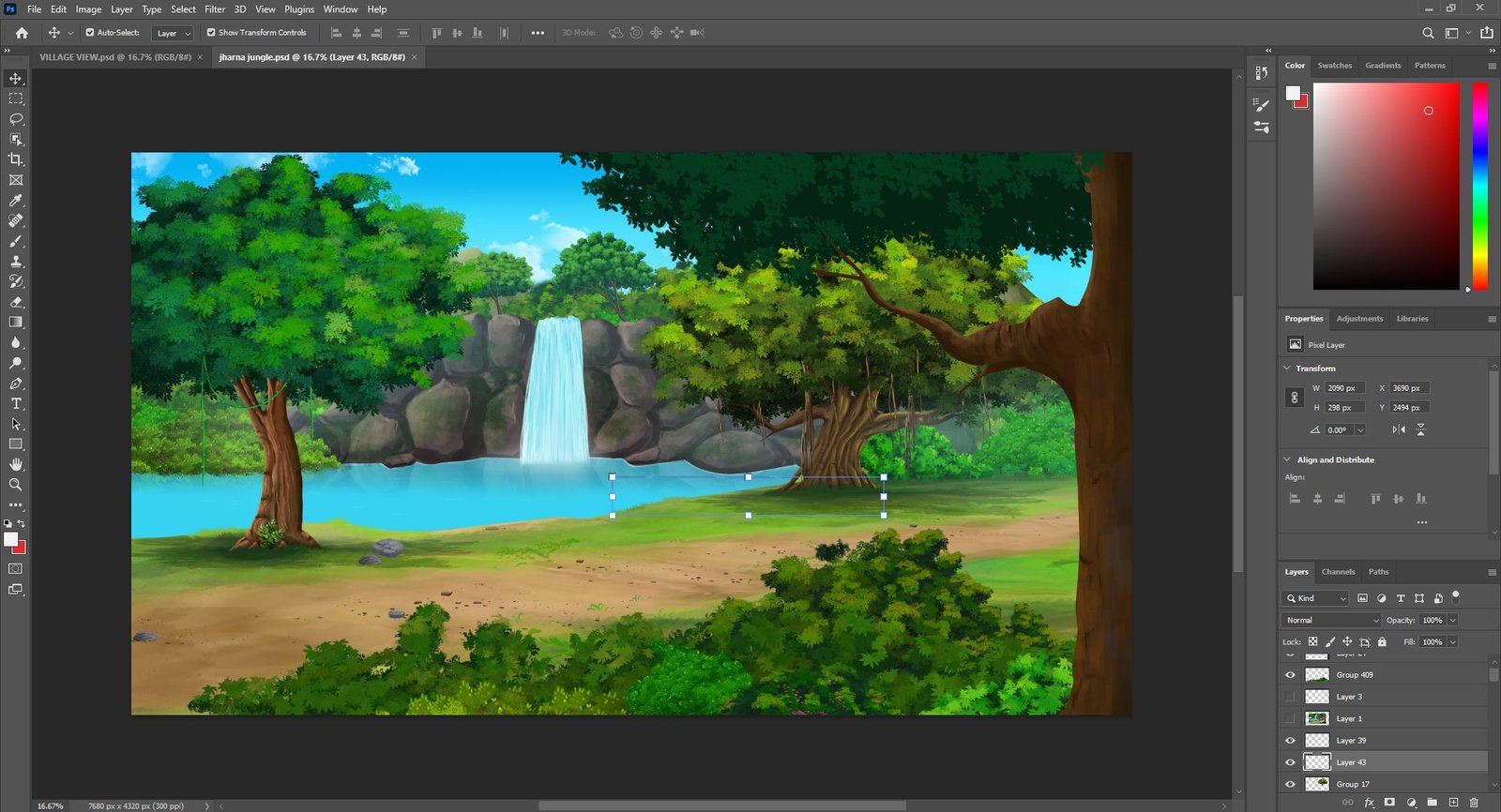Change the screen mode from toolbox
This screenshot has height=812, width=1501.
pos(16,590)
